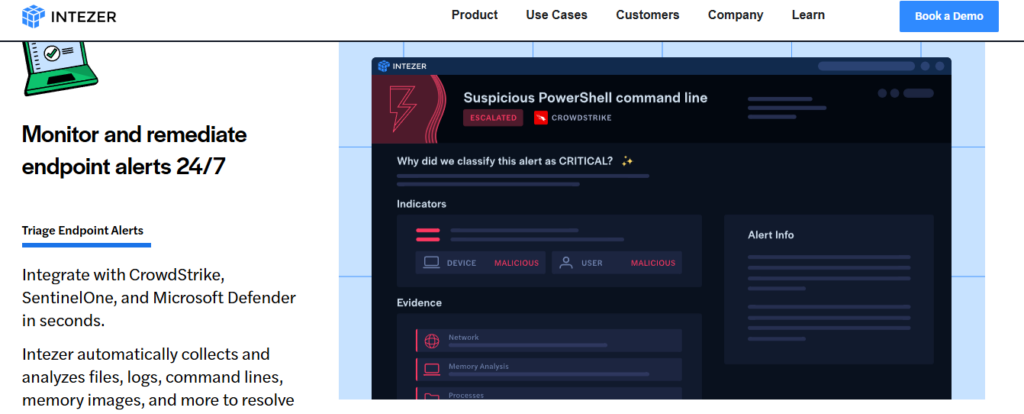Click 'Monitor and remediate endpoint alerts 24/7' heading
This screenshot has height=414, width=1024.
tap(134, 151)
